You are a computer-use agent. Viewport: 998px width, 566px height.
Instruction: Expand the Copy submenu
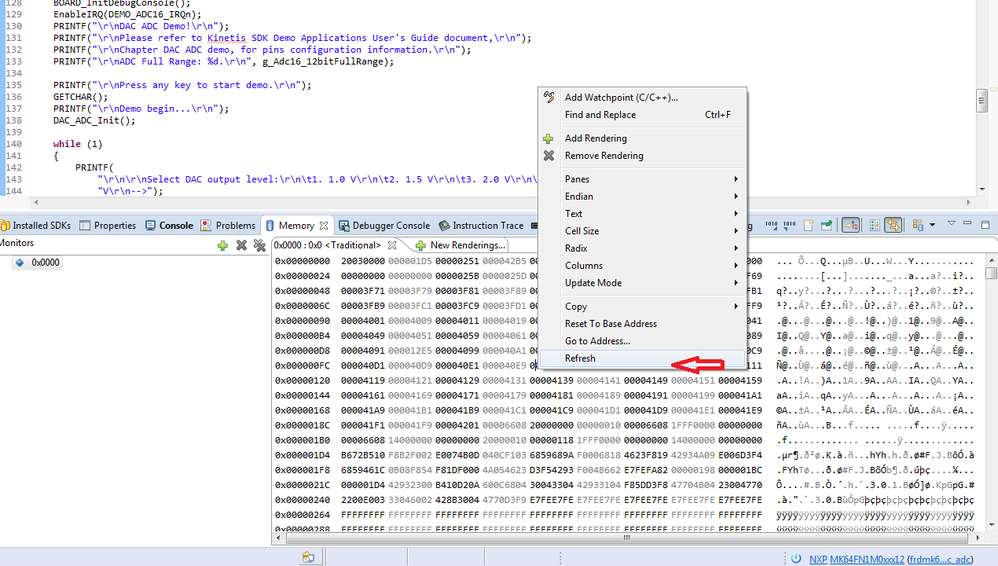[x=642, y=306]
